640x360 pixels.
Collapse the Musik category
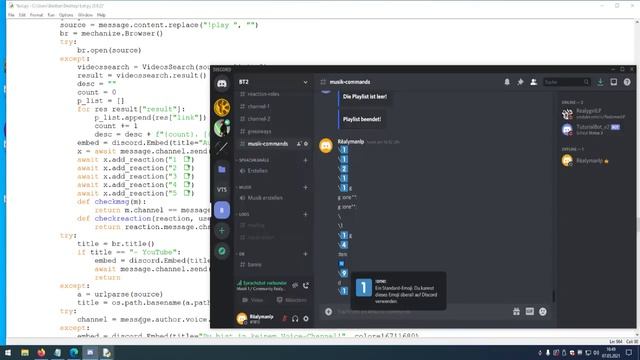(x=245, y=187)
